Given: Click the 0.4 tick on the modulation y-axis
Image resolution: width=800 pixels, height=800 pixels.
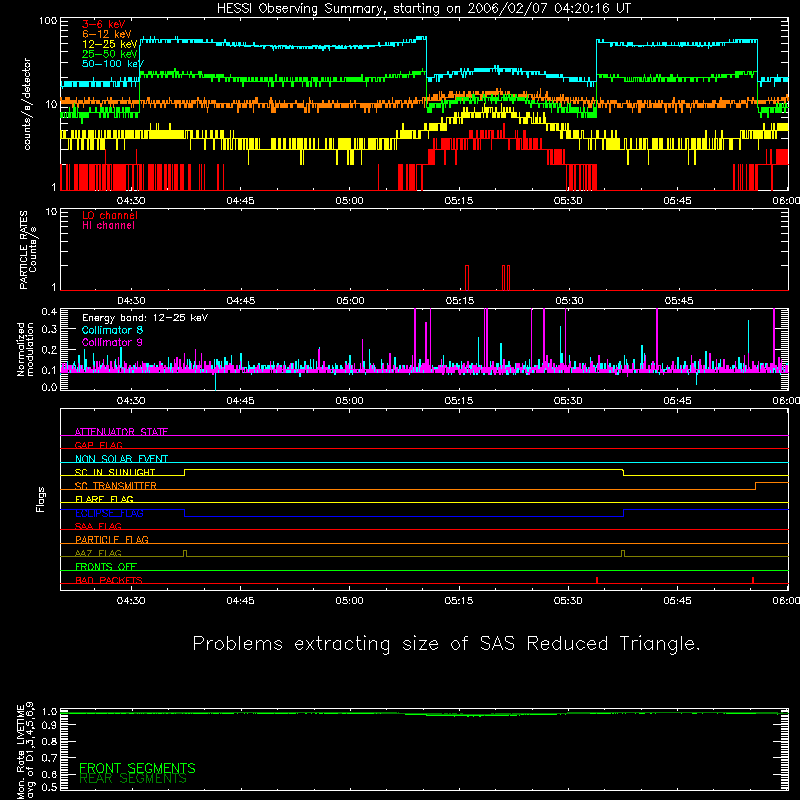Looking at the screenshot, I should coord(49,312).
